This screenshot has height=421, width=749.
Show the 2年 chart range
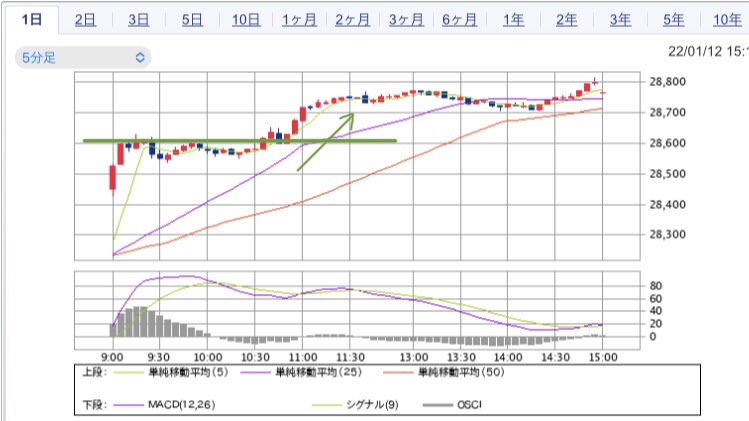pyautogui.click(x=567, y=20)
